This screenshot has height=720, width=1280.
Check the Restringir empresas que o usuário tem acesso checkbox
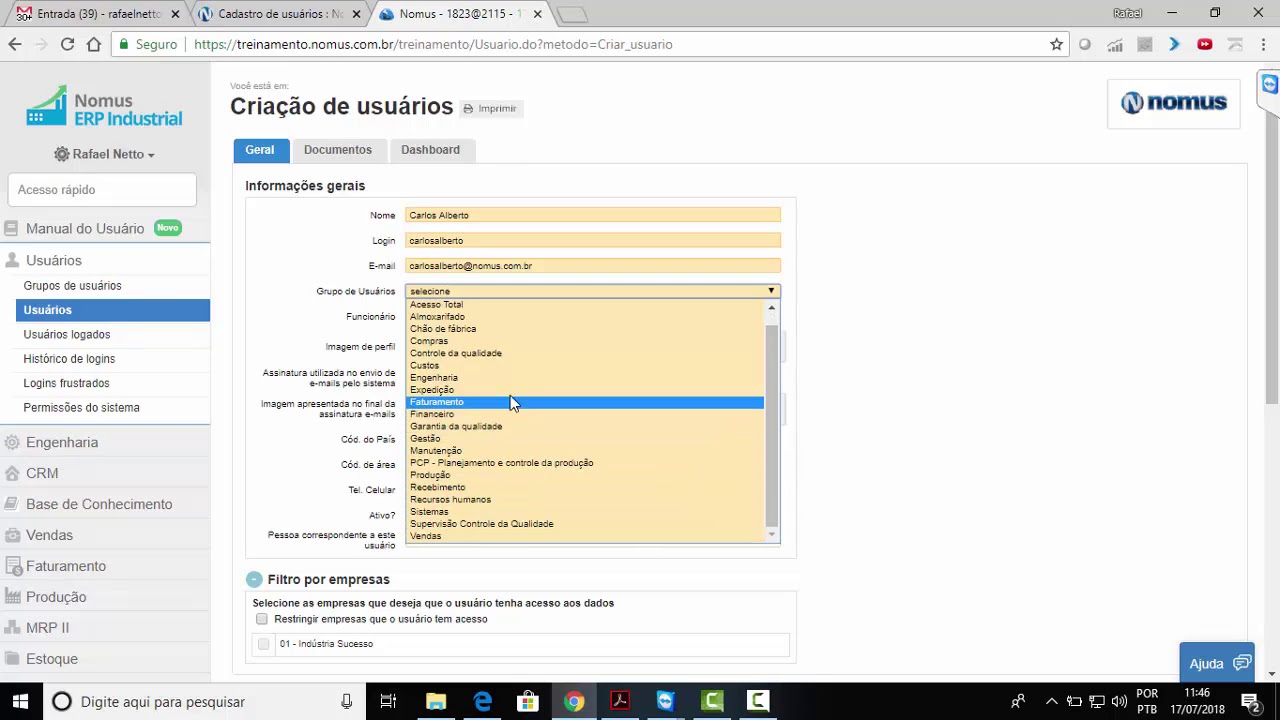261,619
